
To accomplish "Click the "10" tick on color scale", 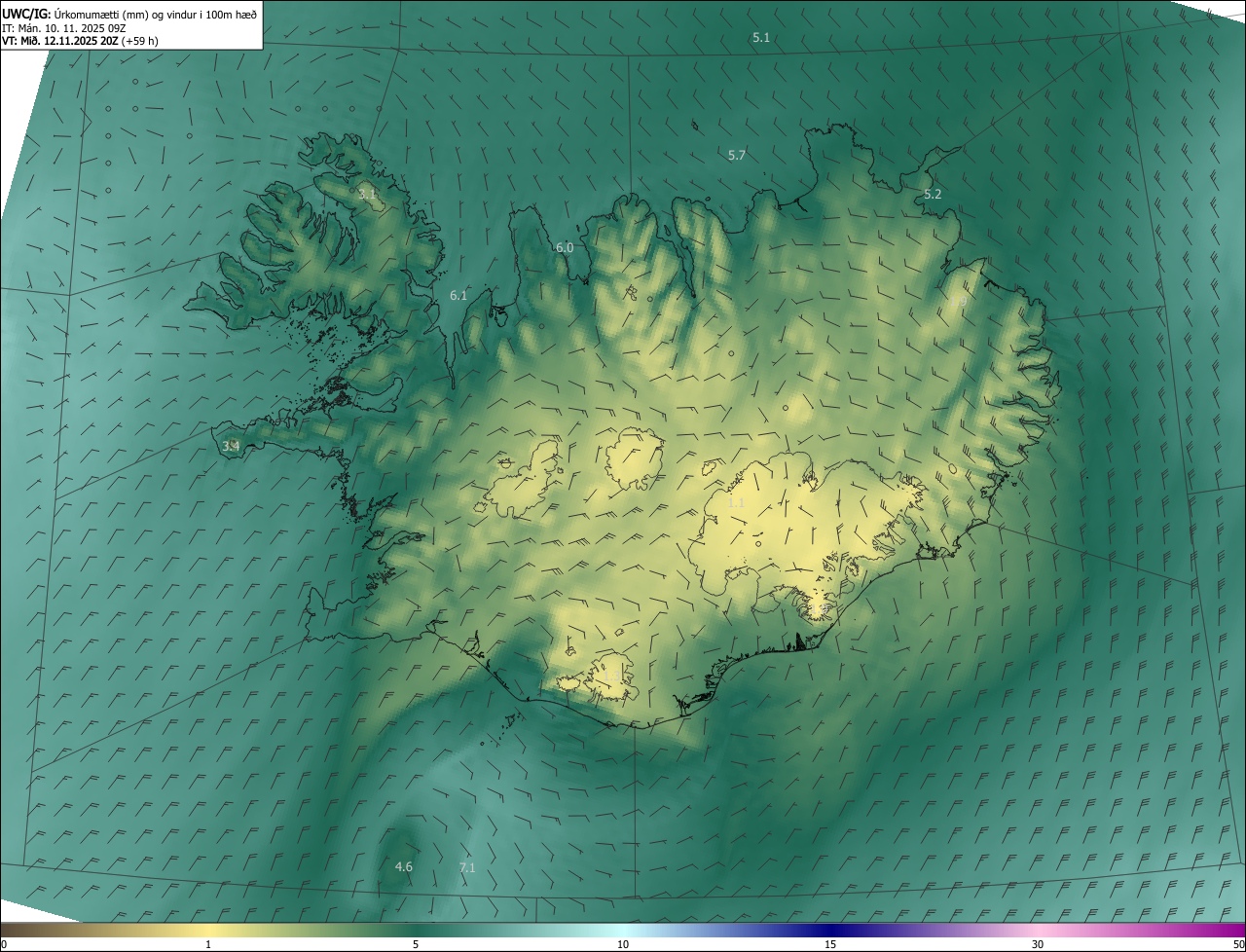I will point(623,944).
